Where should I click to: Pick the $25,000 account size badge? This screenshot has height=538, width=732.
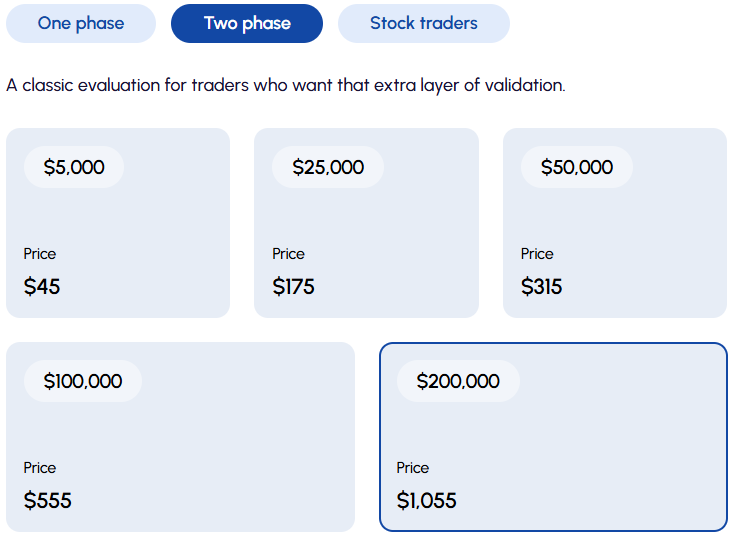tap(328, 167)
